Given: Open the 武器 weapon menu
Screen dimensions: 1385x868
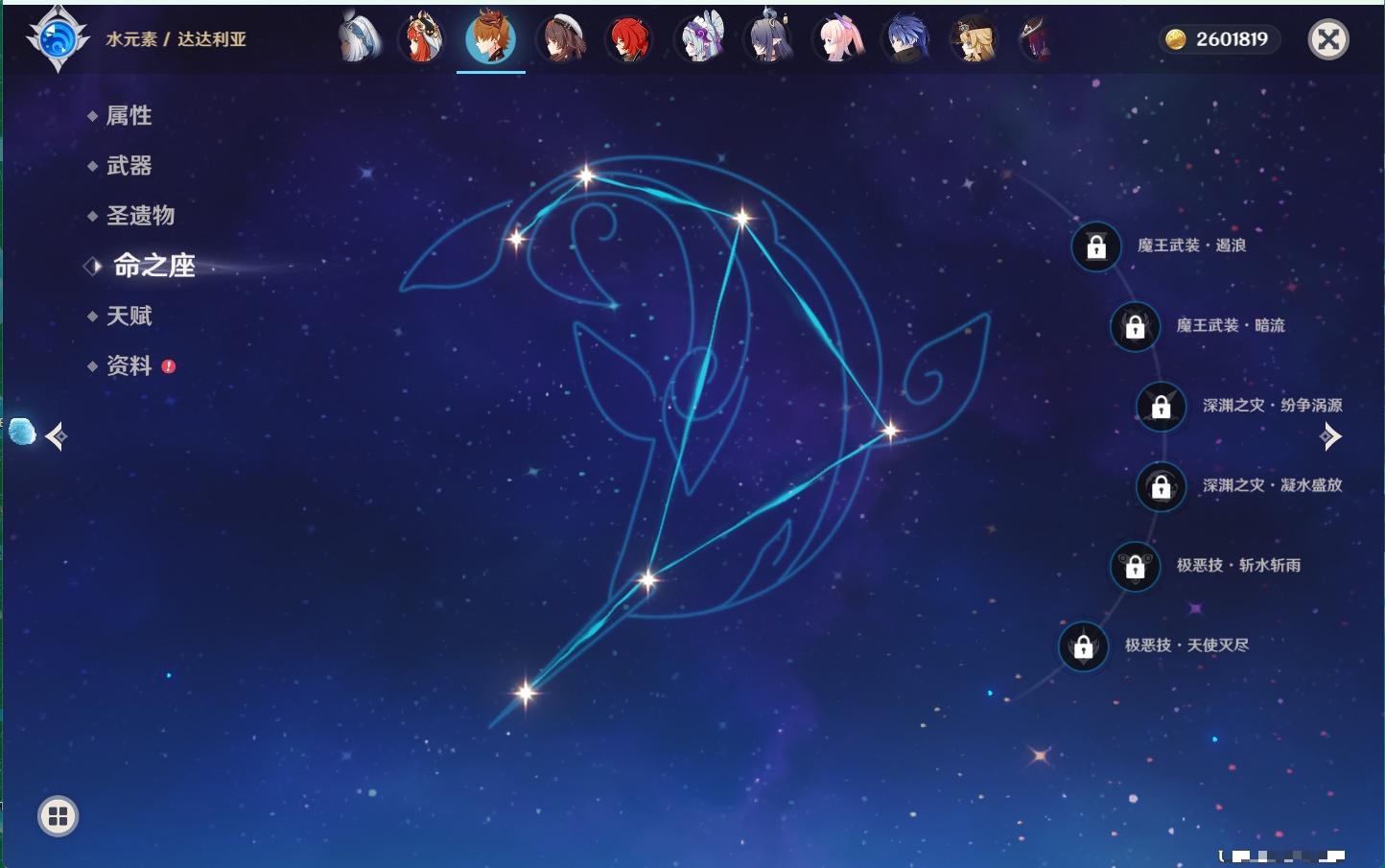Looking at the screenshot, I should click(129, 166).
